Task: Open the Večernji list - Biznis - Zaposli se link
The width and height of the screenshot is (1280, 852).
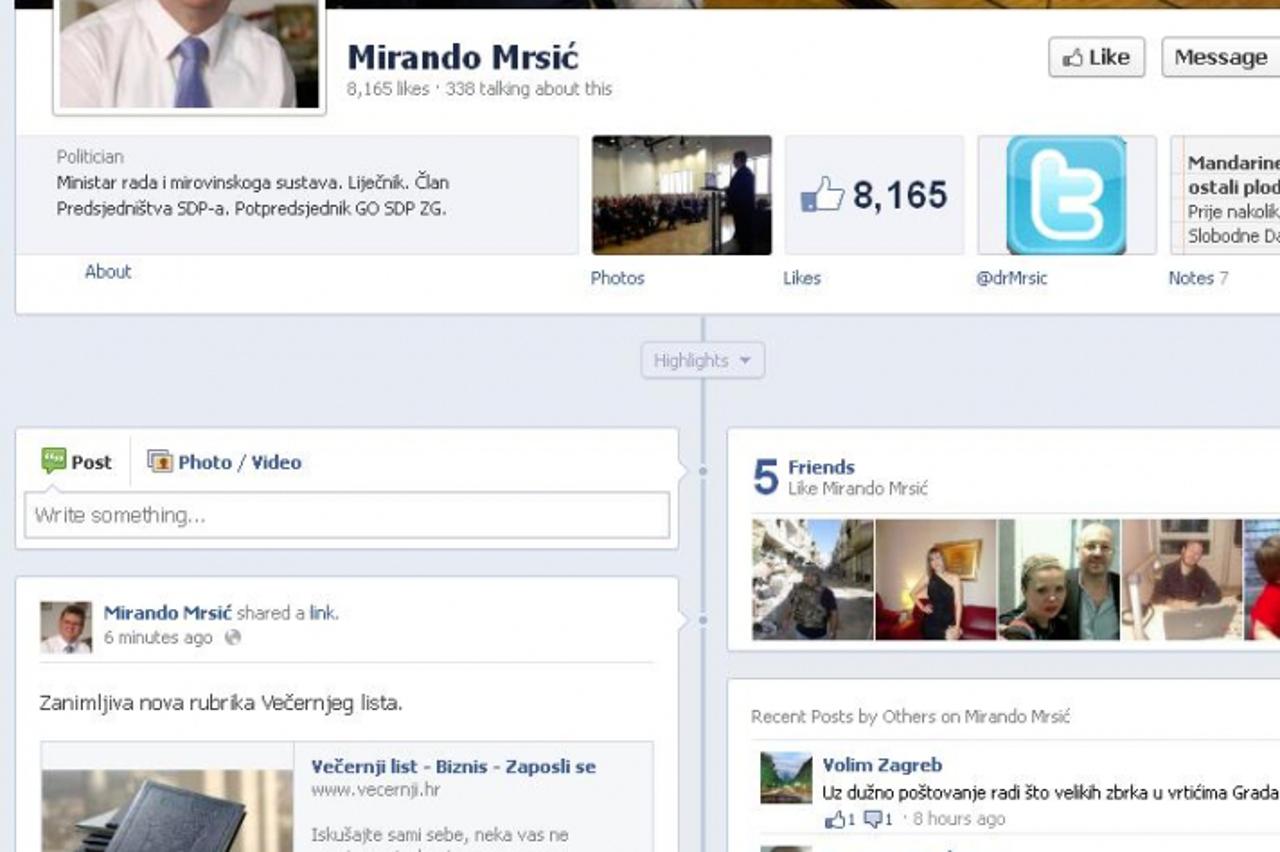Action: coord(454,766)
